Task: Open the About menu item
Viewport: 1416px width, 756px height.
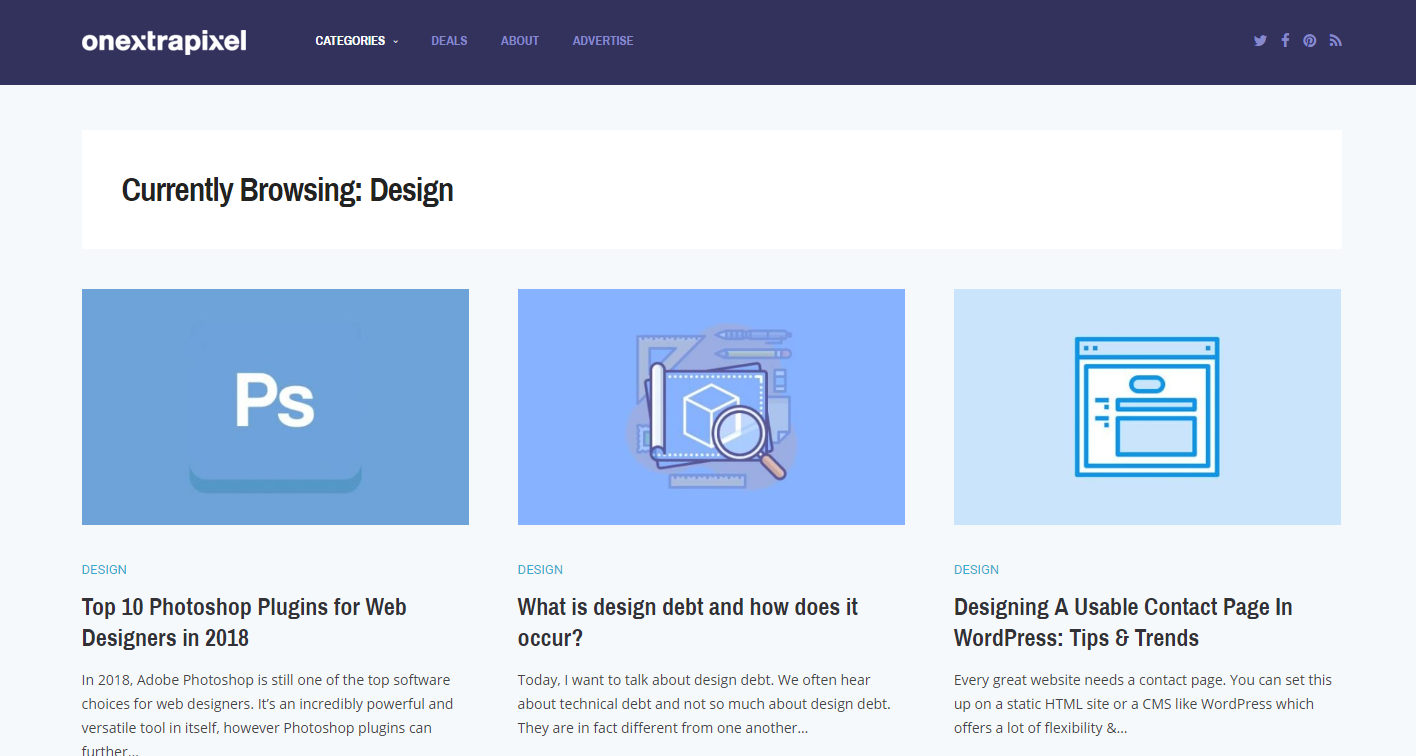Action: click(520, 41)
